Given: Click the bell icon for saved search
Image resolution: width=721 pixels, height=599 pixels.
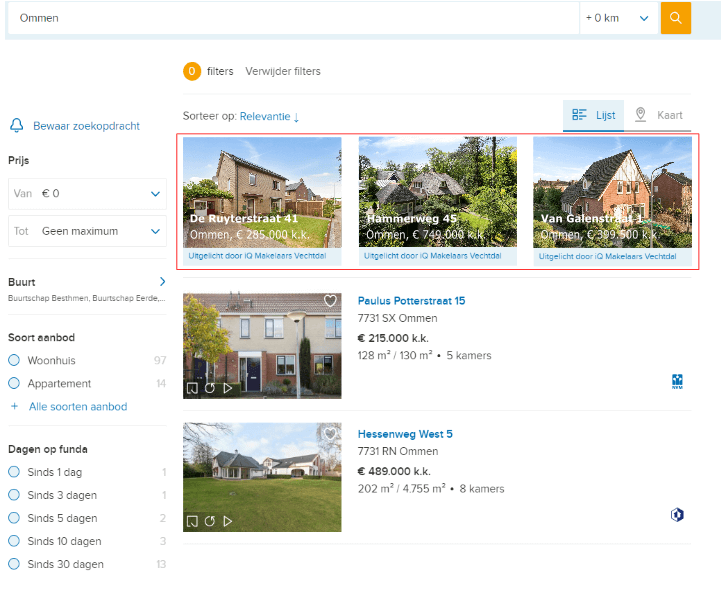Looking at the screenshot, I should point(17,126).
